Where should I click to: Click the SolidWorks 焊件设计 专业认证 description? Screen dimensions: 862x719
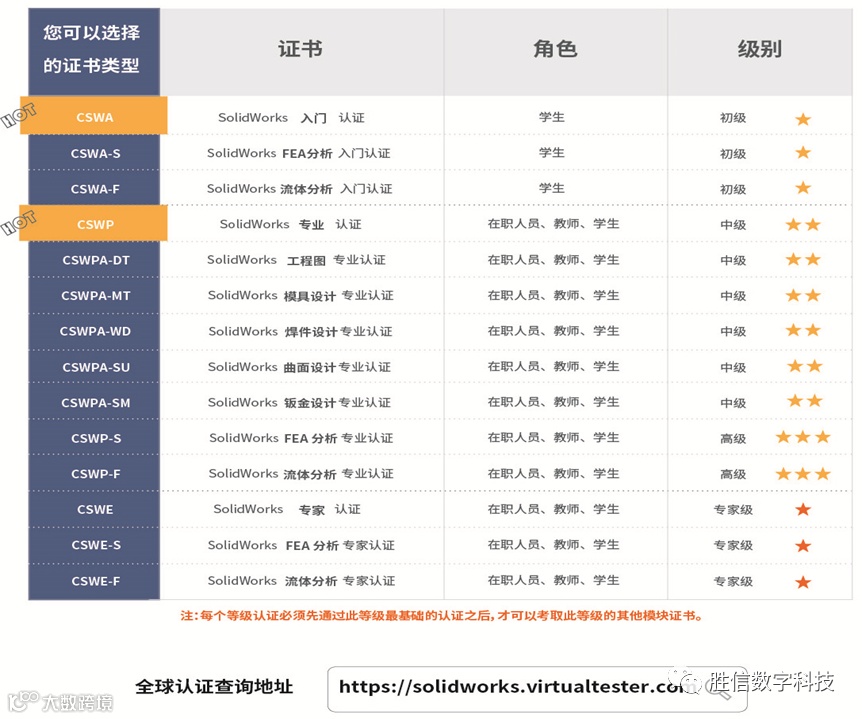click(x=301, y=331)
